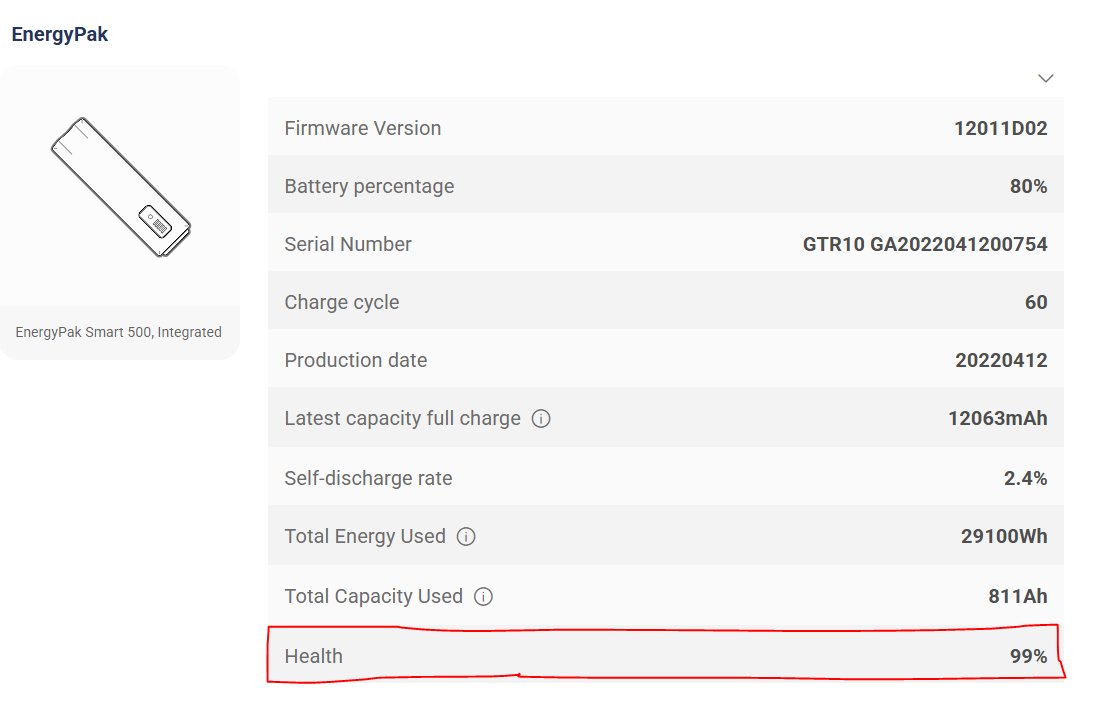The width and height of the screenshot is (1095, 703).
Task: Click info icon beside Latest capacity full charge
Action: tap(541, 419)
